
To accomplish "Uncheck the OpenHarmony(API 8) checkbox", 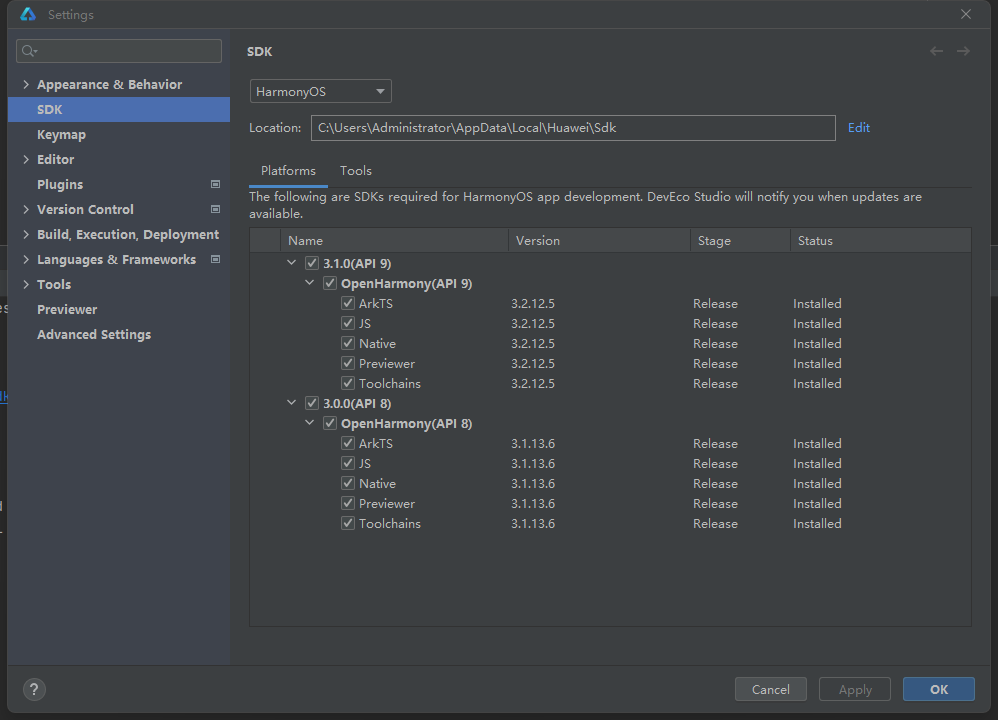I will tap(330, 423).
